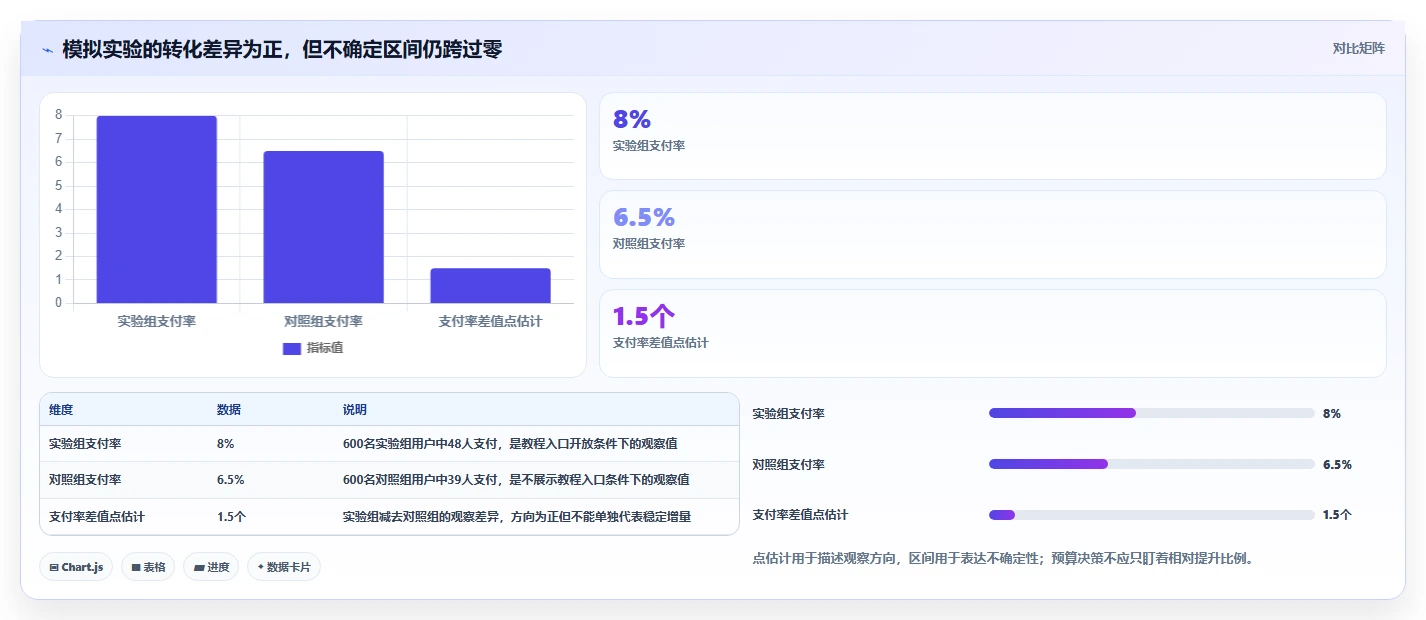Select the 6.5% data card value
Viewport: 1426px width, 620px height.
[643, 217]
